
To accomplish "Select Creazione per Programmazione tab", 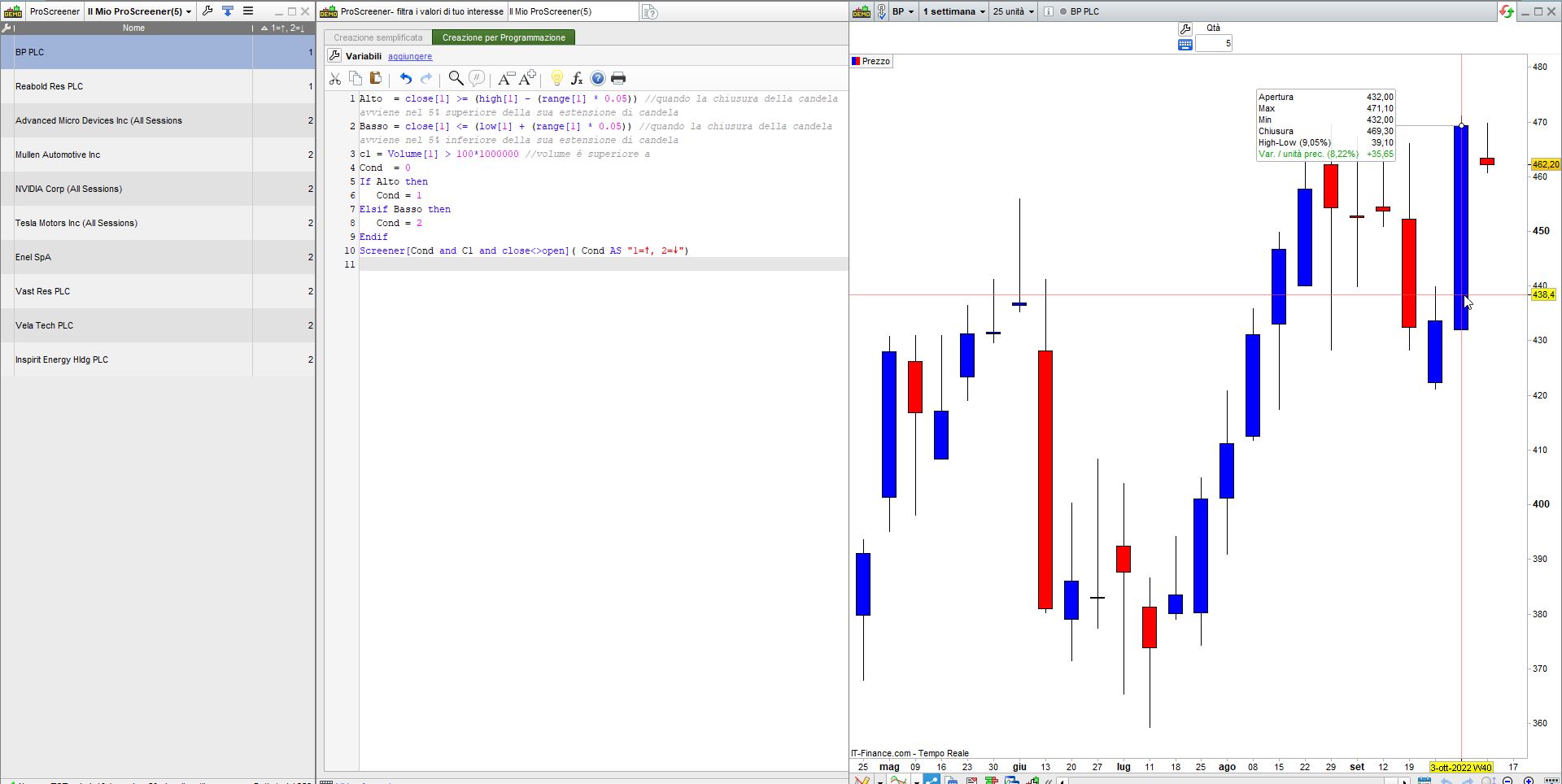I will click(x=504, y=37).
